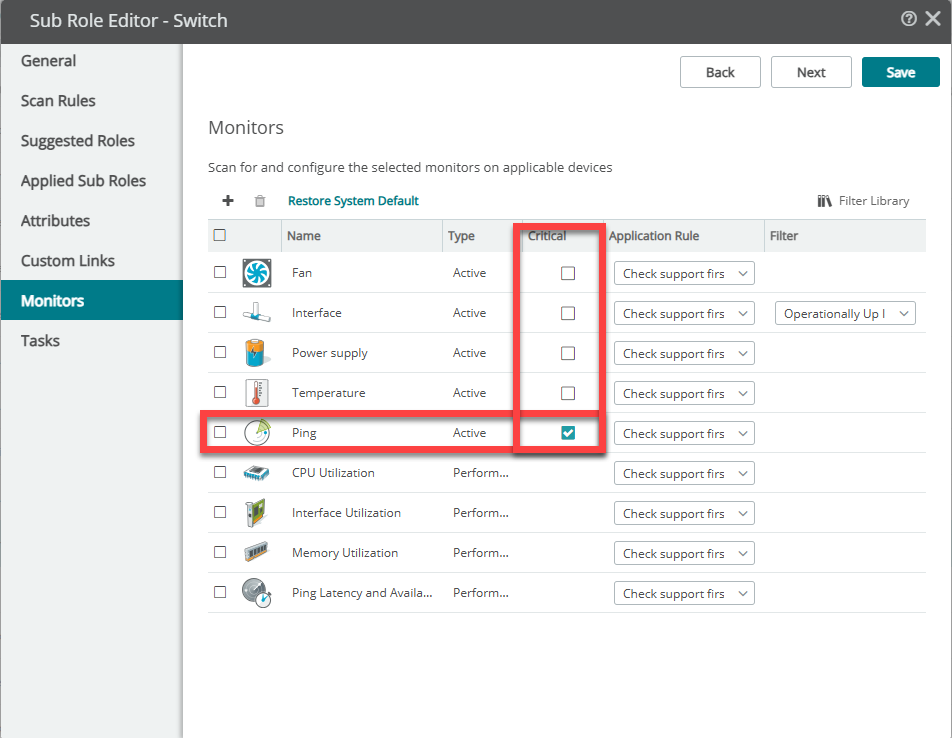Image resolution: width=952 pixels, height=738 pixels.
Task: Click the Fan monitor icon
Action: (x=257, y=273)
